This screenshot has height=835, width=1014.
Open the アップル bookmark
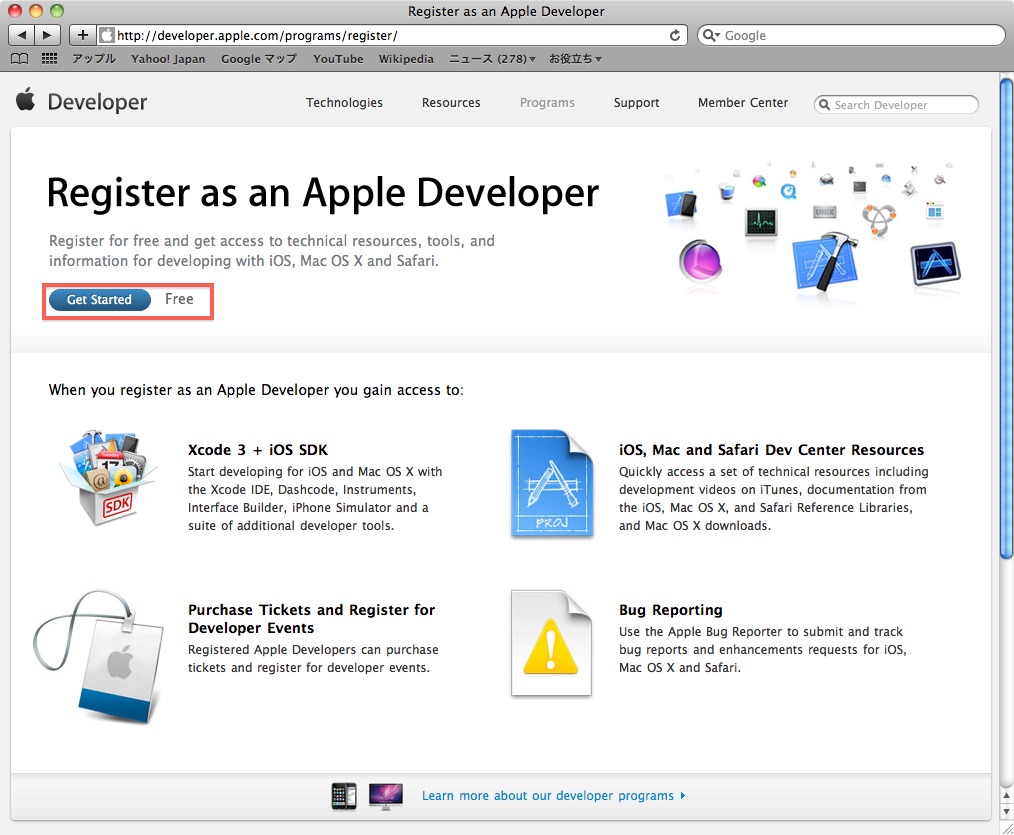[x=94, y=59]
